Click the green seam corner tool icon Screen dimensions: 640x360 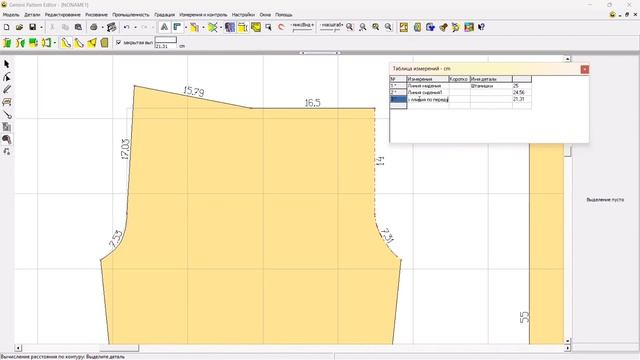177,27
